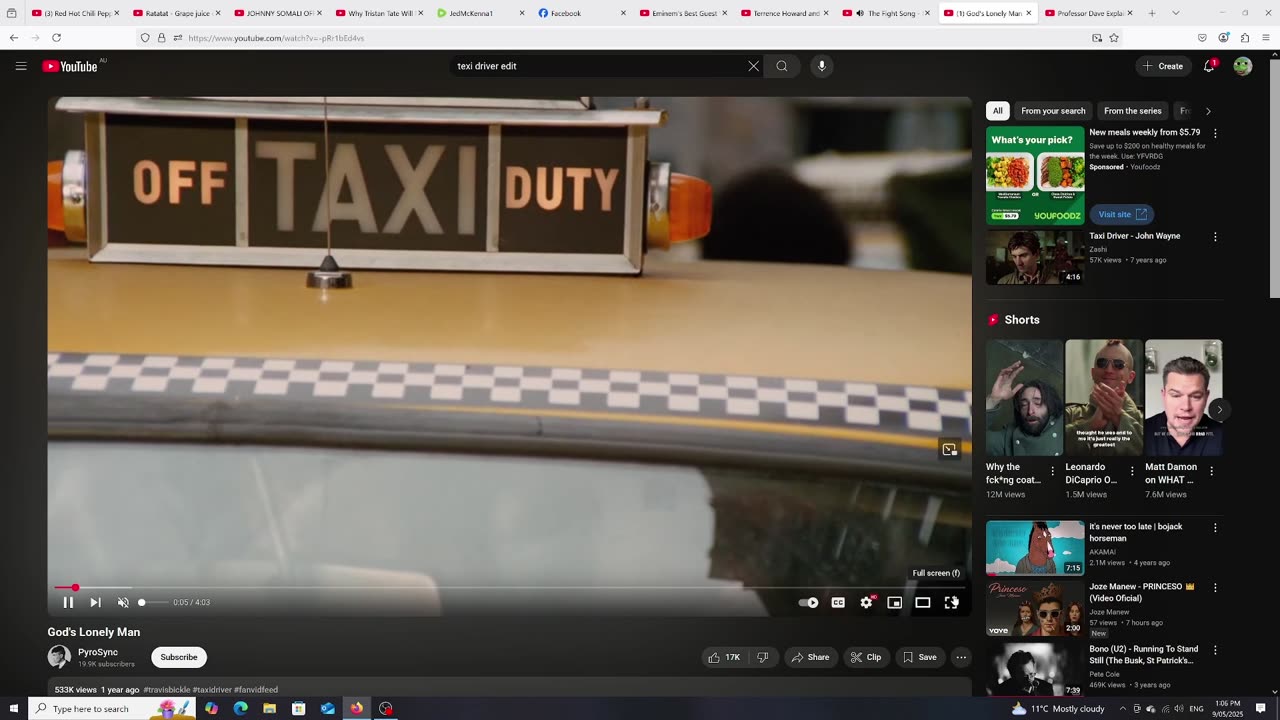Clear the search box text with X

point(753,66)
